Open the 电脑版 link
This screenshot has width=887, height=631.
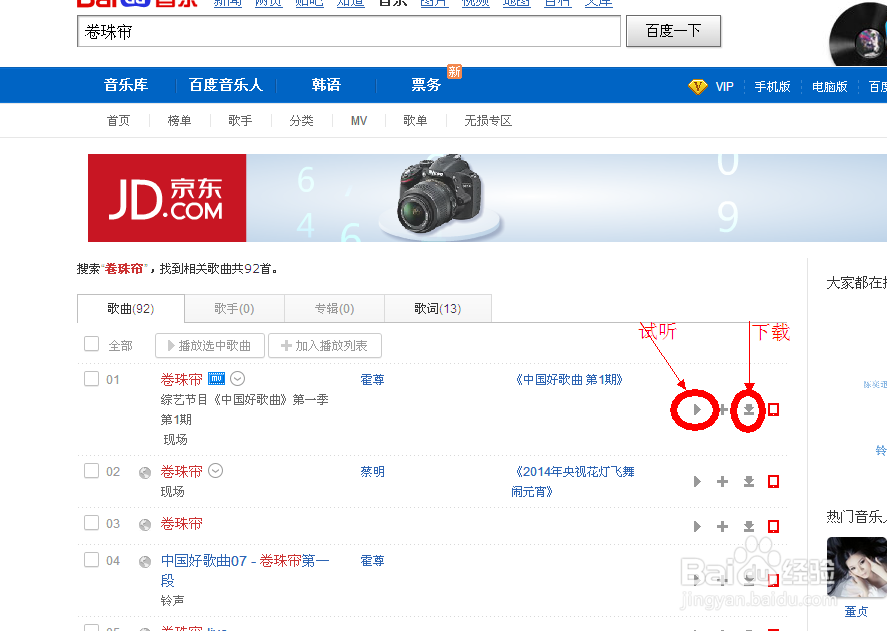pos(829,87)
